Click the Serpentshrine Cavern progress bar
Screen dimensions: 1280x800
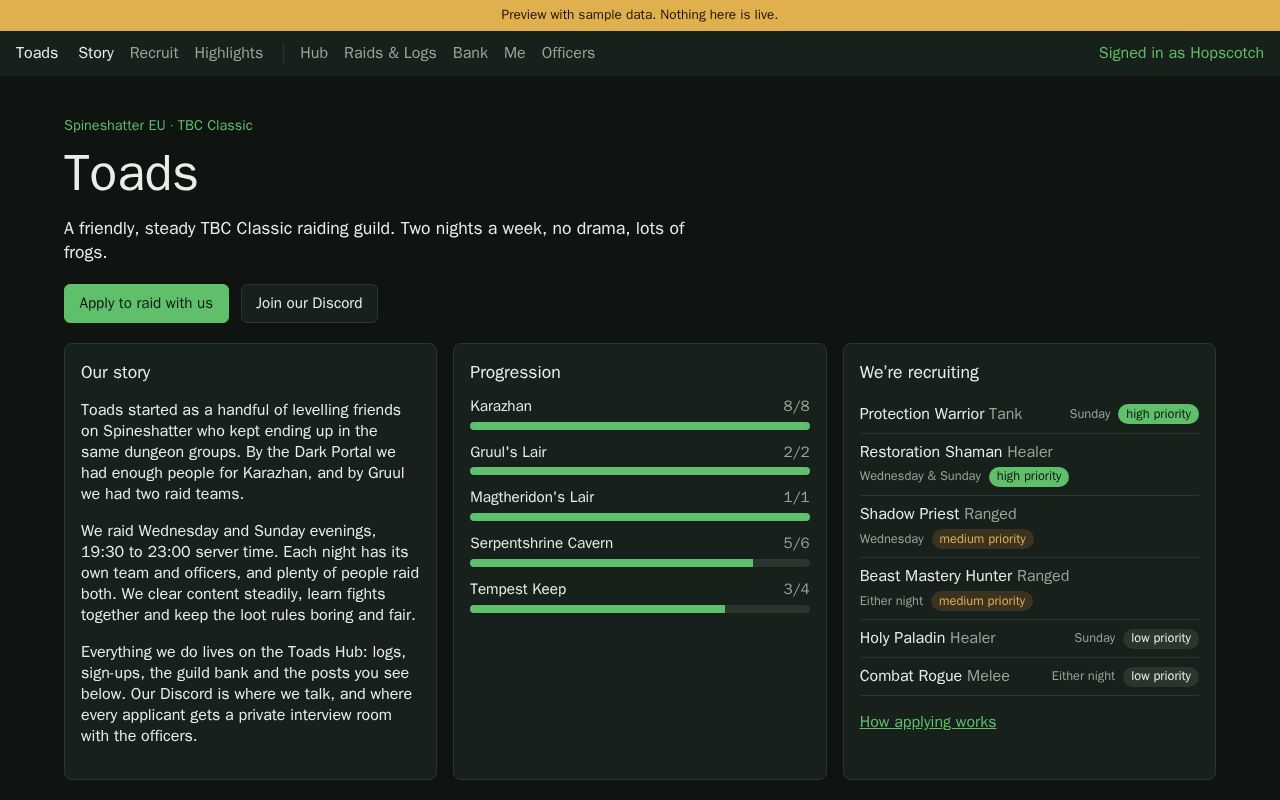tap(640, 563)
